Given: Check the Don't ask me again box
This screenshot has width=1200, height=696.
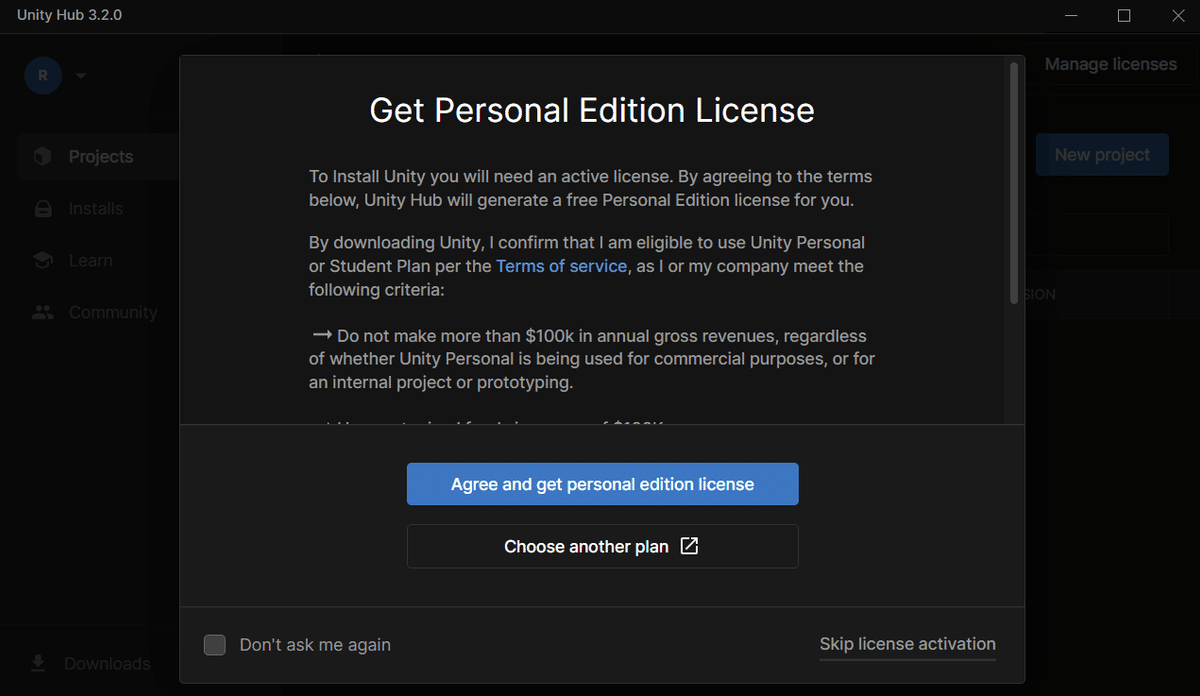Looking at the screenshot, I should point(214,645).
